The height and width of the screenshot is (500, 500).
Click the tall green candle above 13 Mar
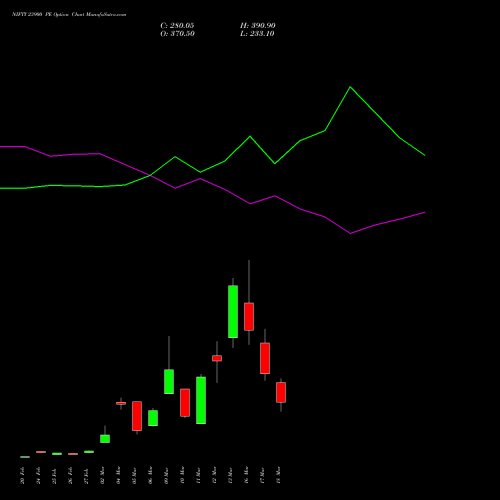[233, 312]
